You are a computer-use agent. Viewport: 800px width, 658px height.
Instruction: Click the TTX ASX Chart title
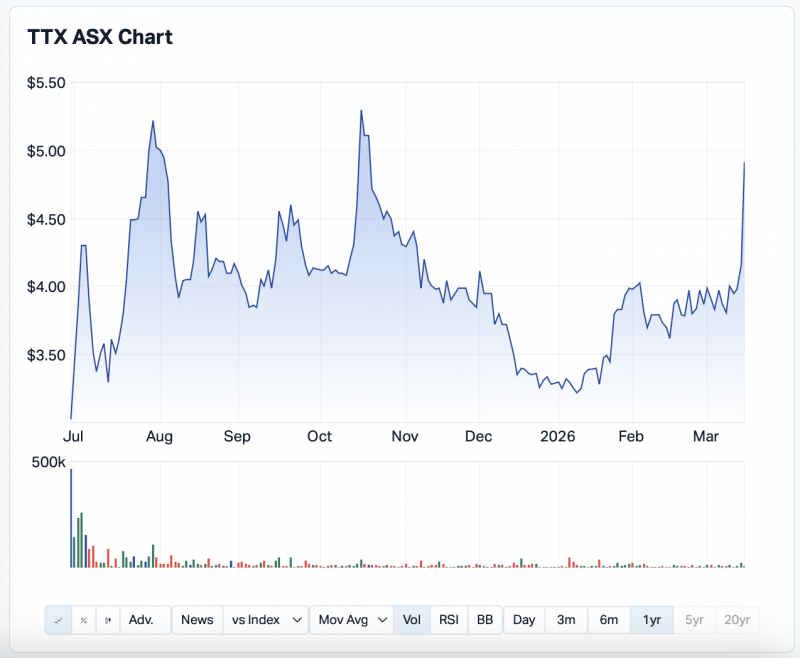tap(99, 37)
